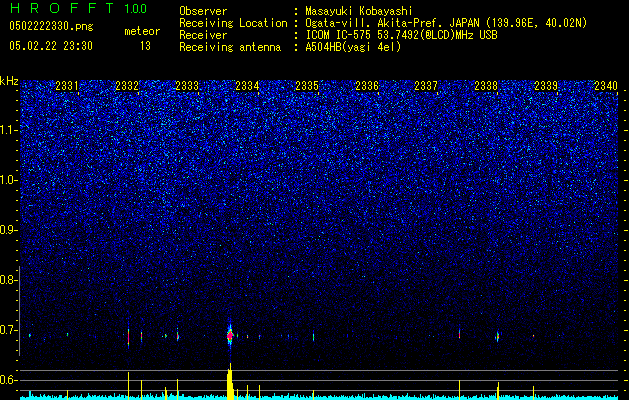This screenshot has height=400, width=629.
Task: Click observer name Masayuki Kobayashi
Action: pos(359,11)
